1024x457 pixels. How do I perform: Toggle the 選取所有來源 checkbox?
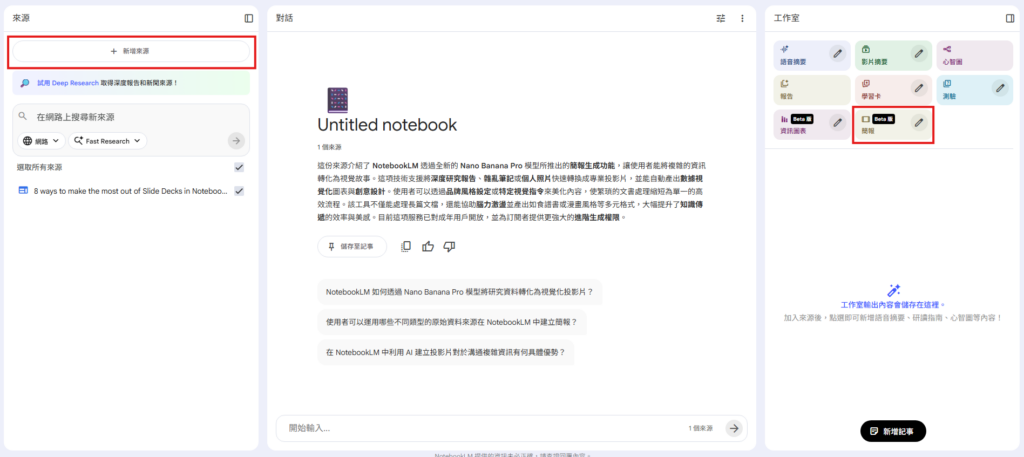239,168
